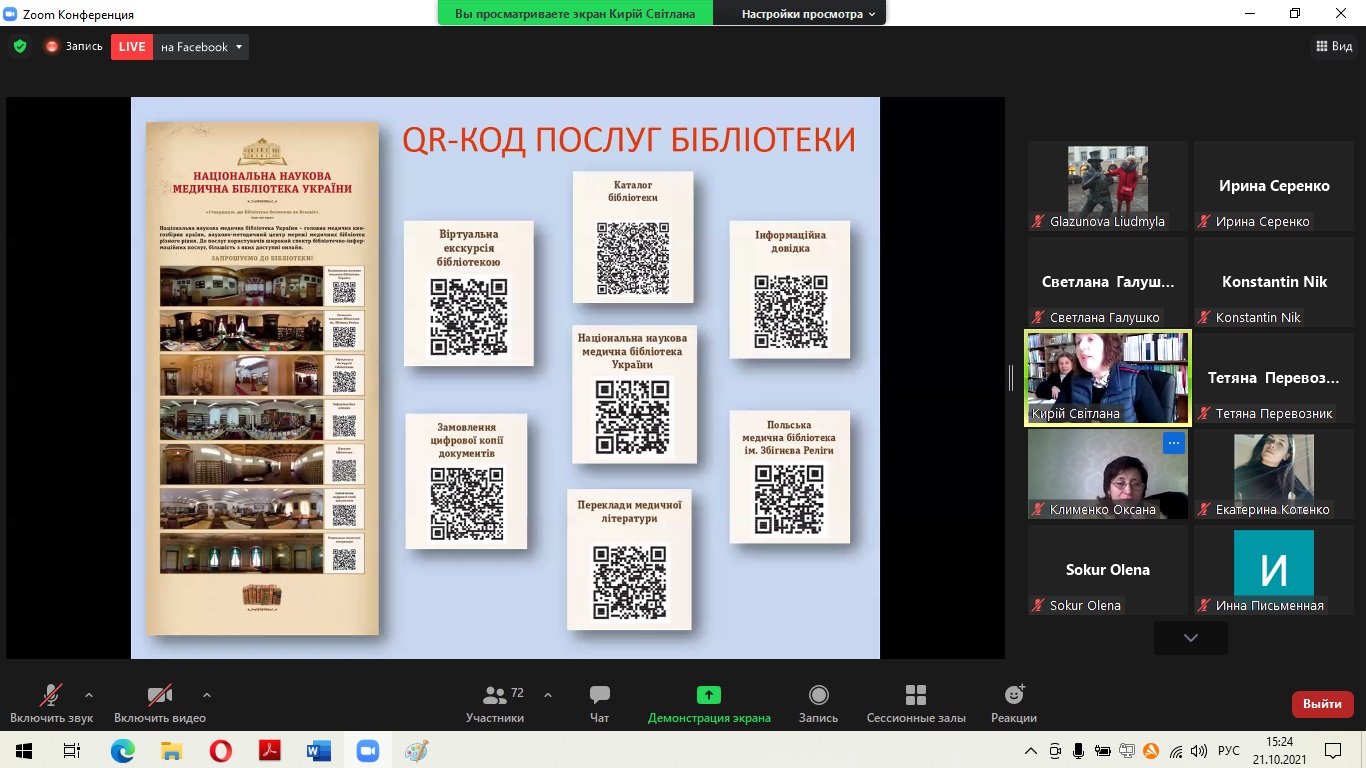Select the Тетяна Перевозник participant tile
This screenshot has height=768, width=1366.
point(1274,378)
